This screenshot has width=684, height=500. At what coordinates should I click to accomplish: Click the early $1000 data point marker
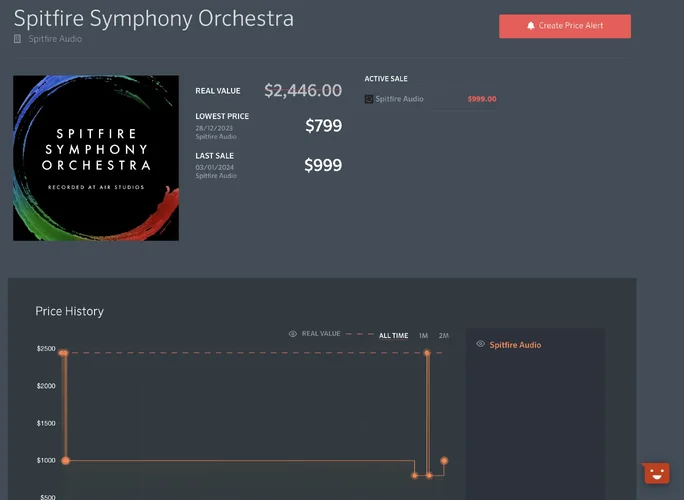click(66, 461)
